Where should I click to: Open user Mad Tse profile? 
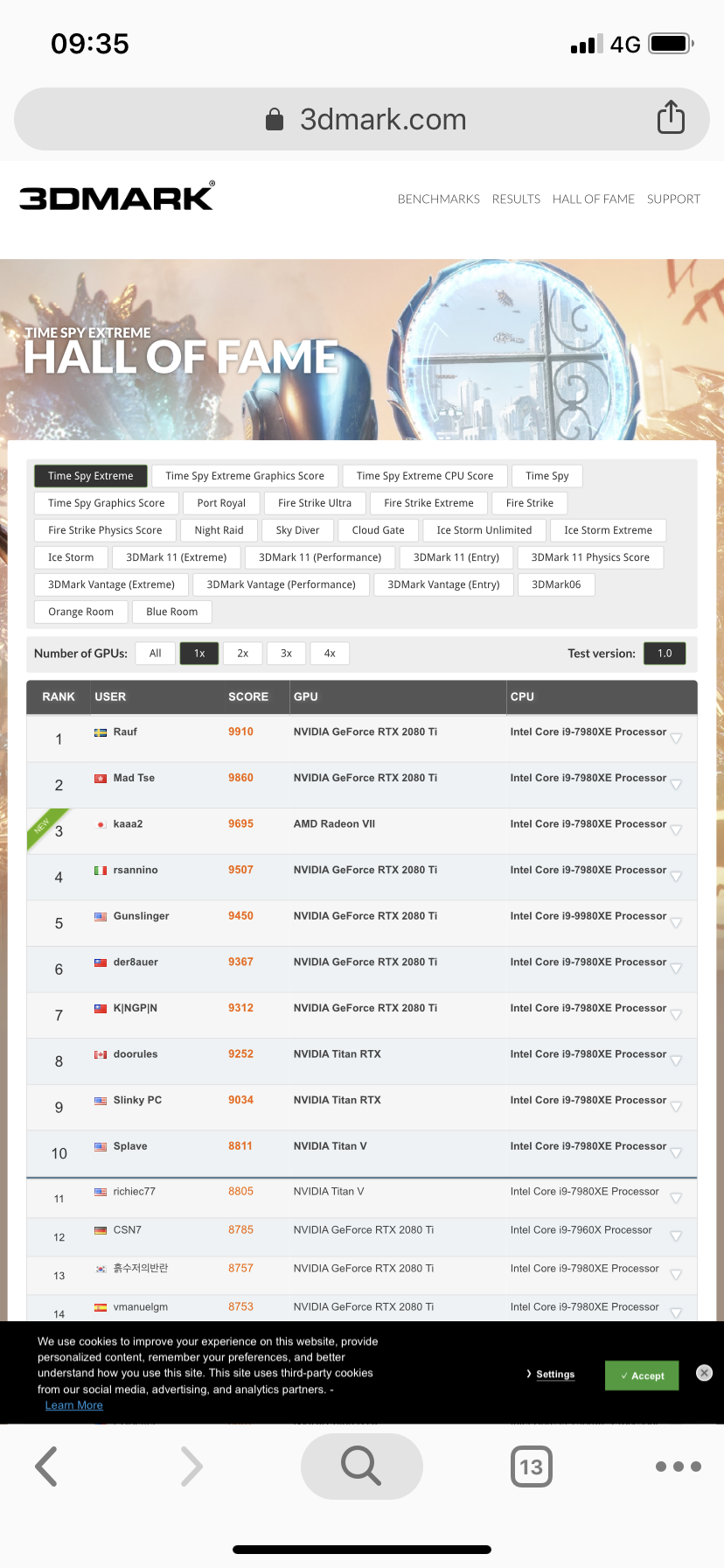134,778
